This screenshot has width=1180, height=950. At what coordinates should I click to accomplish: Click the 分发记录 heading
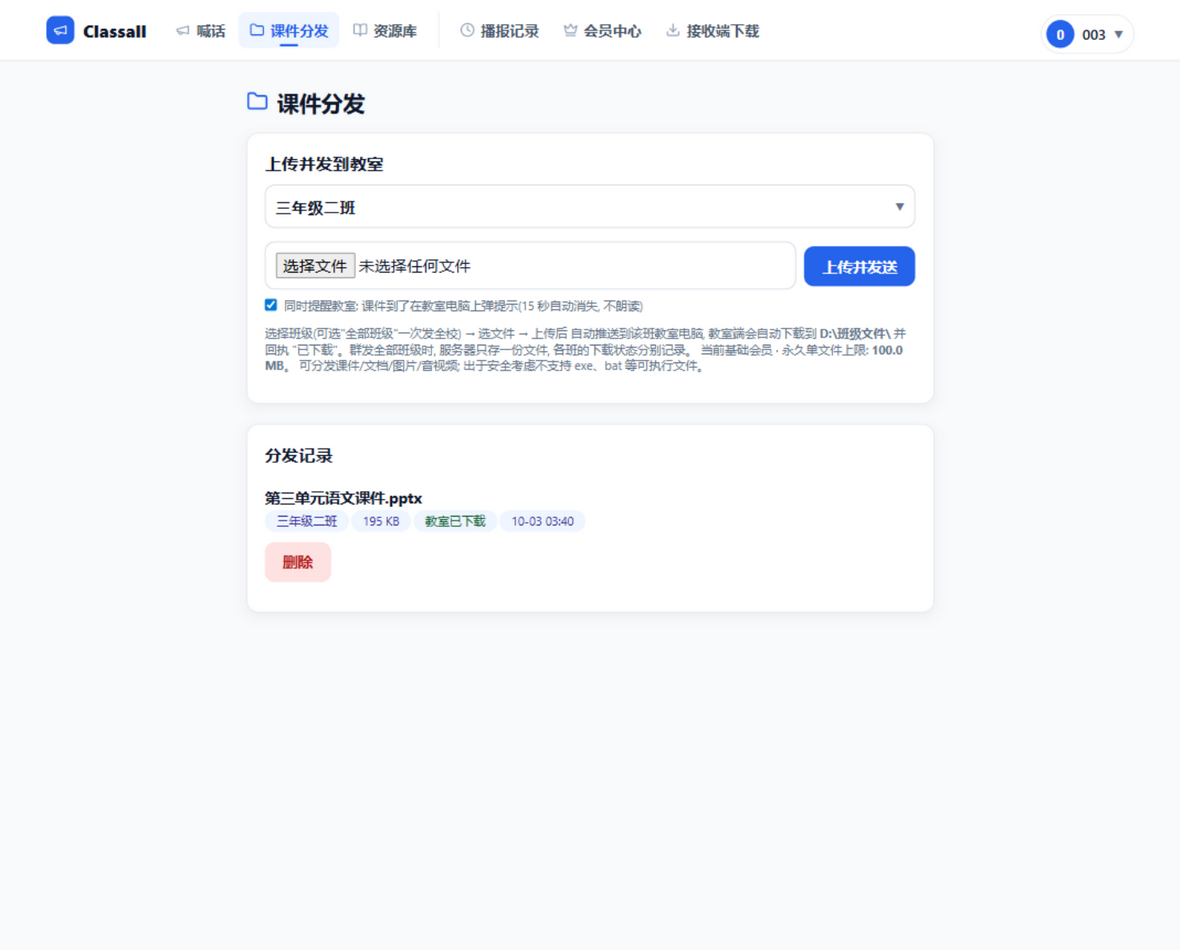299,456
